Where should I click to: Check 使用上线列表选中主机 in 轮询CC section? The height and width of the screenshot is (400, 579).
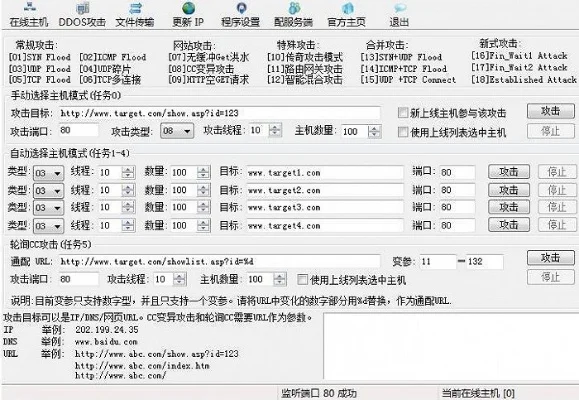pyautogui.click(x=302, y=280)
